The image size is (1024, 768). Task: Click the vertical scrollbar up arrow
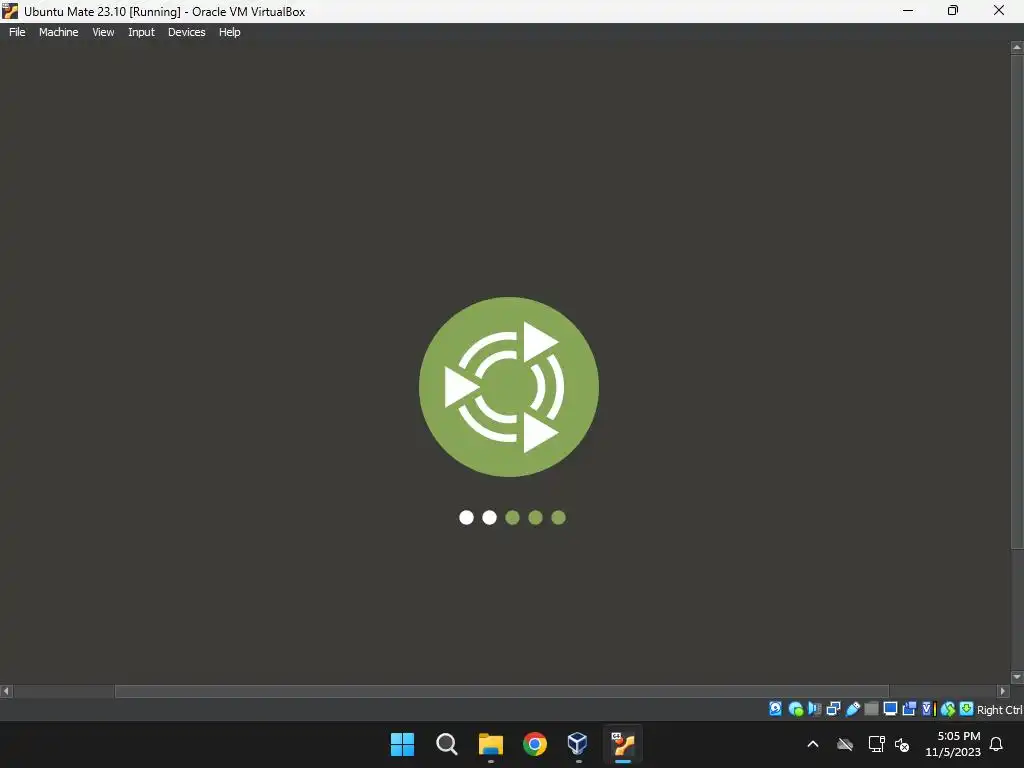(1017, 48)
